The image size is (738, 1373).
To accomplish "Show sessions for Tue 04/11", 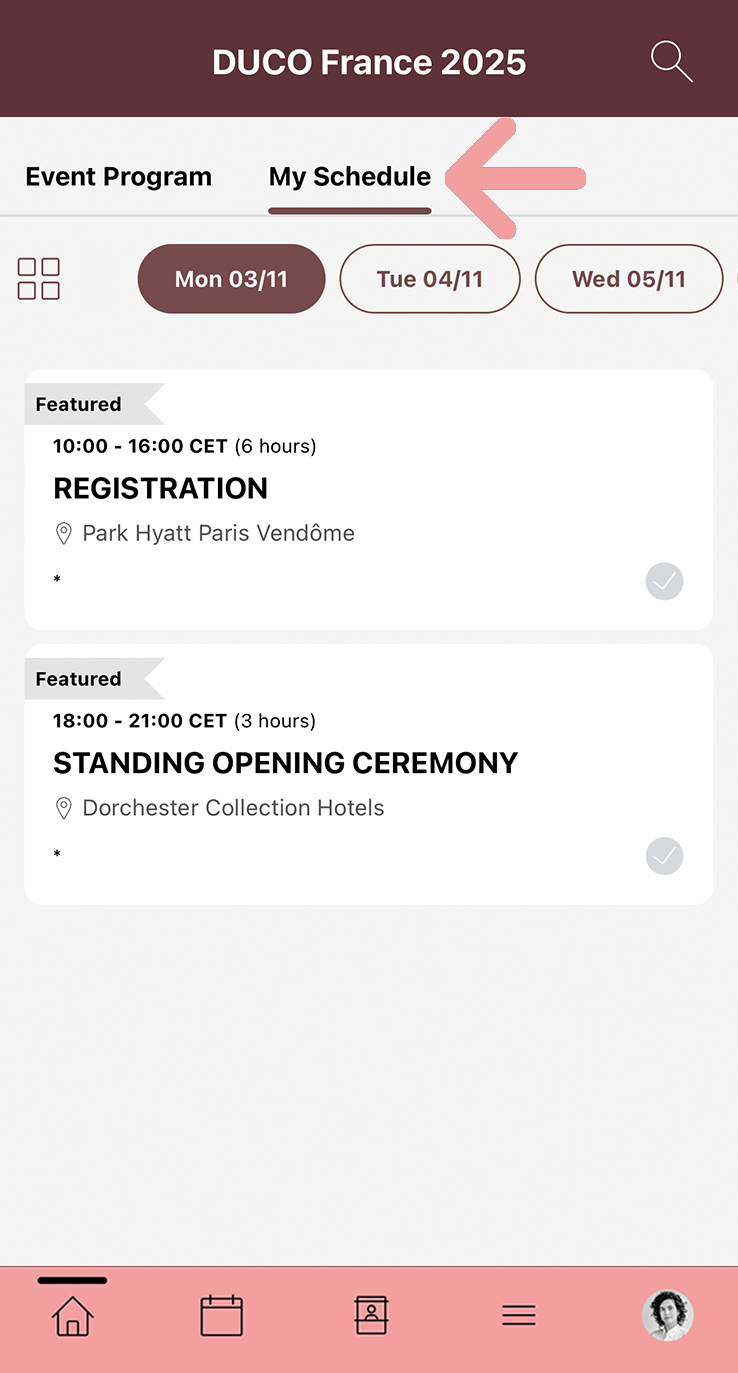I will pyautogui.click(x=430, y=279).
